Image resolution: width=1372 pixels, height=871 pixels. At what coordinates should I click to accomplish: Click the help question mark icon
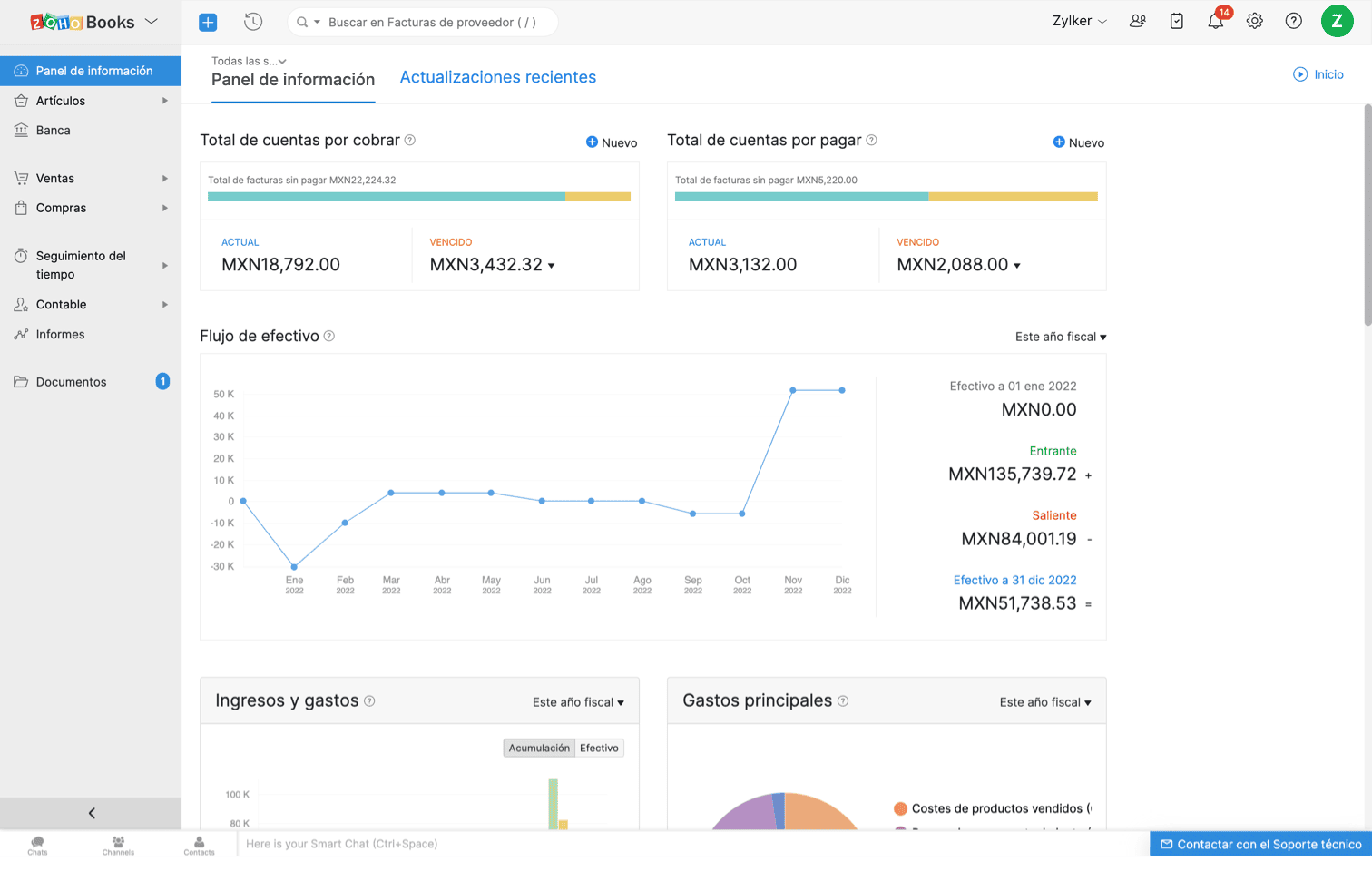[1293, 21]
